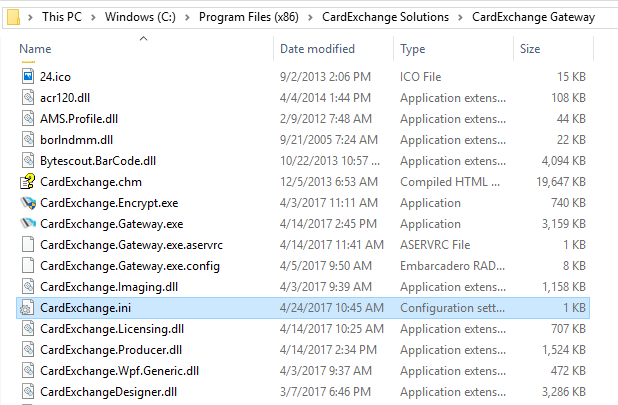Select the file named CardExchange.chm

91,182
